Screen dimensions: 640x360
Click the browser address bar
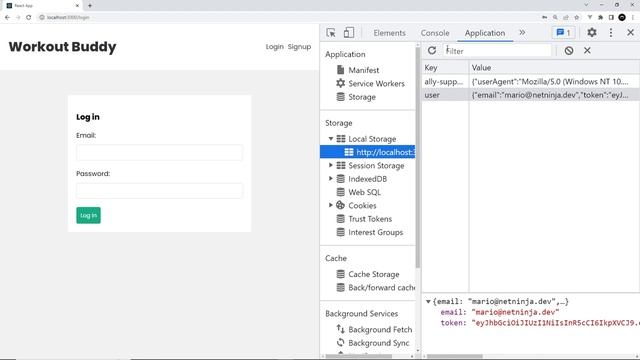pos(286,17)
